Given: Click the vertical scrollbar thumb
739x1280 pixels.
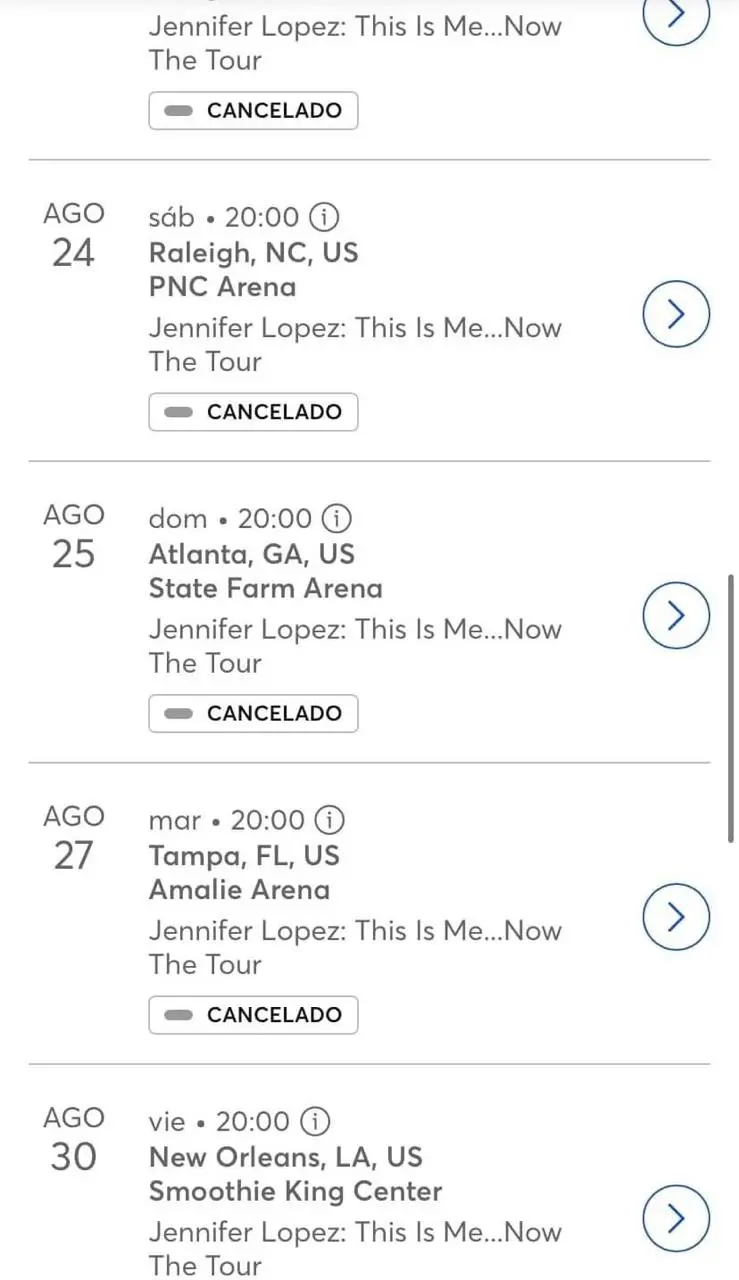Looking at the screenshot, I should (x=733, y=708).
